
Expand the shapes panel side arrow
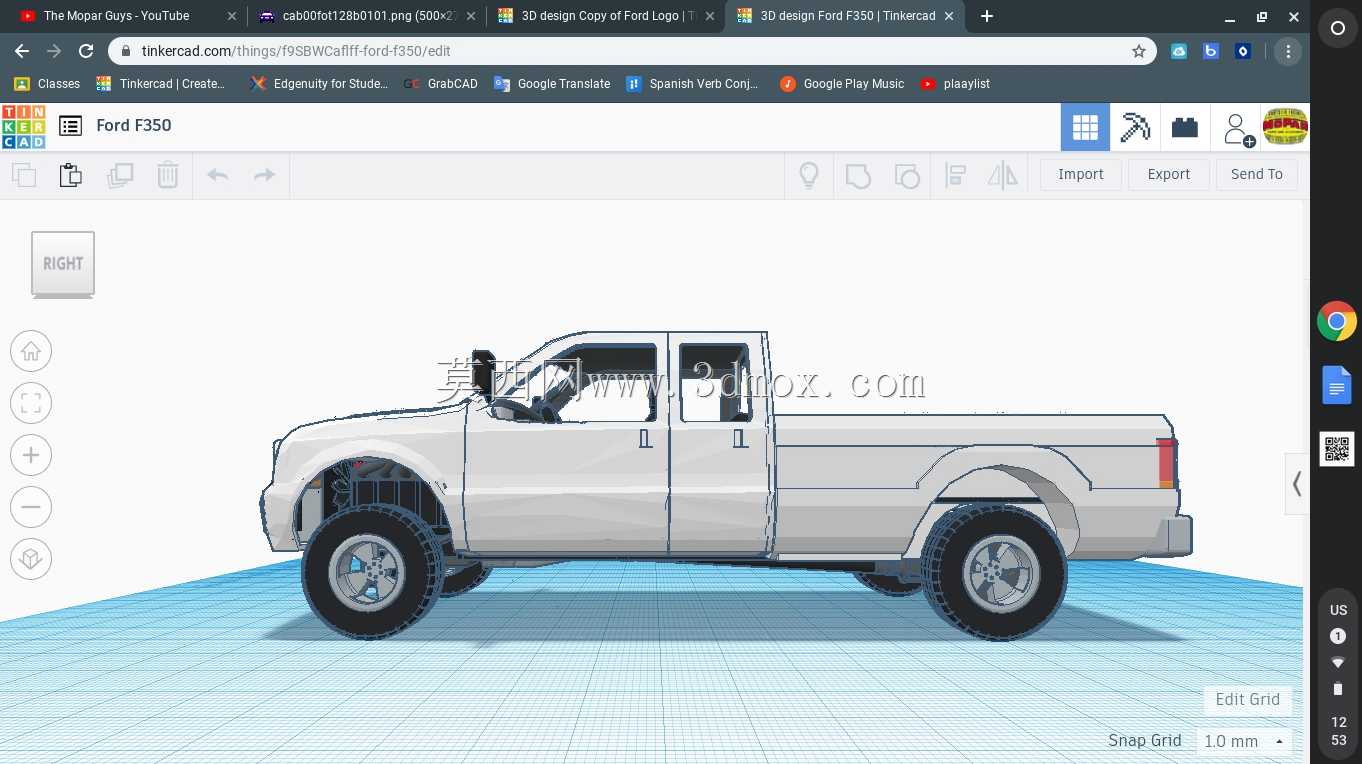pyautogui.click(x=1297, y=484)
